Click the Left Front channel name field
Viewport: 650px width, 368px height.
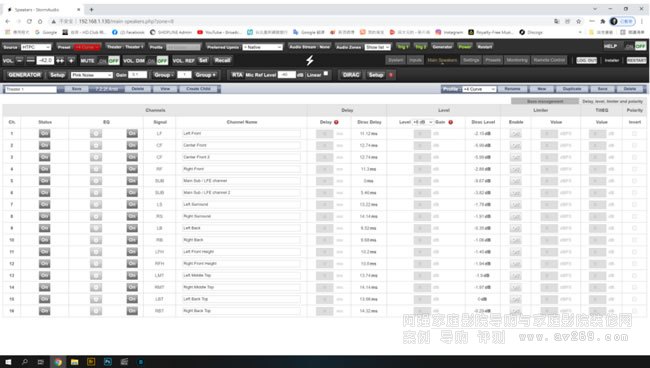click(x=242, y=133)
